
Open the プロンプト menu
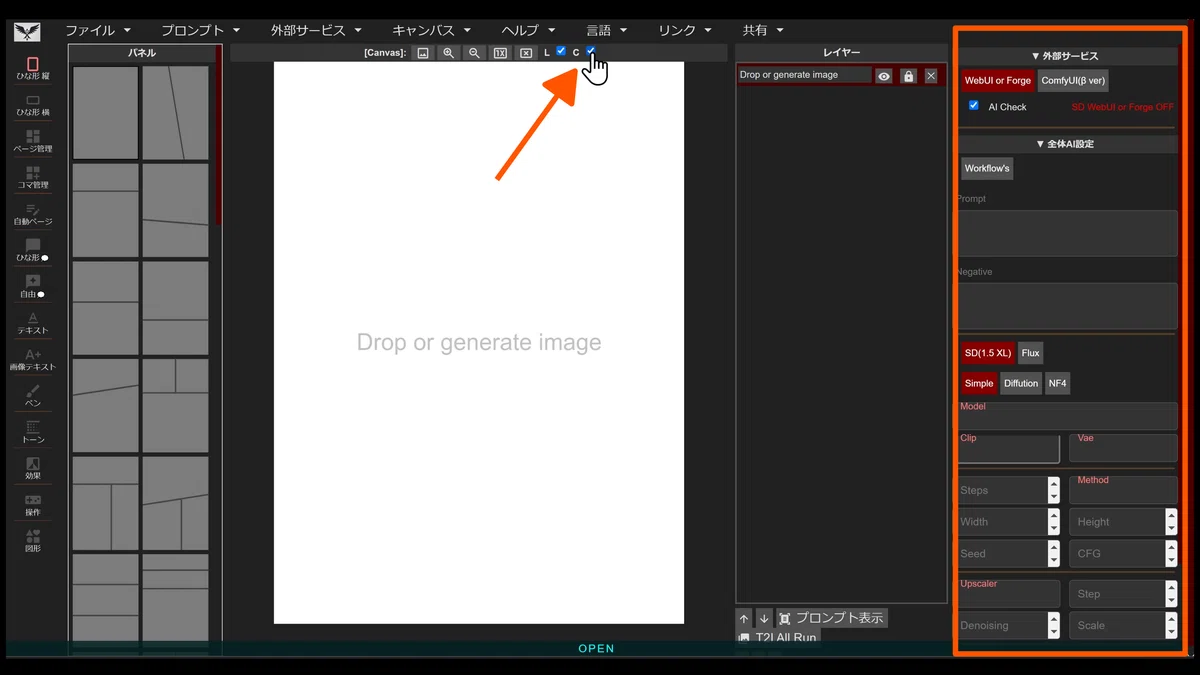point(200,30)
